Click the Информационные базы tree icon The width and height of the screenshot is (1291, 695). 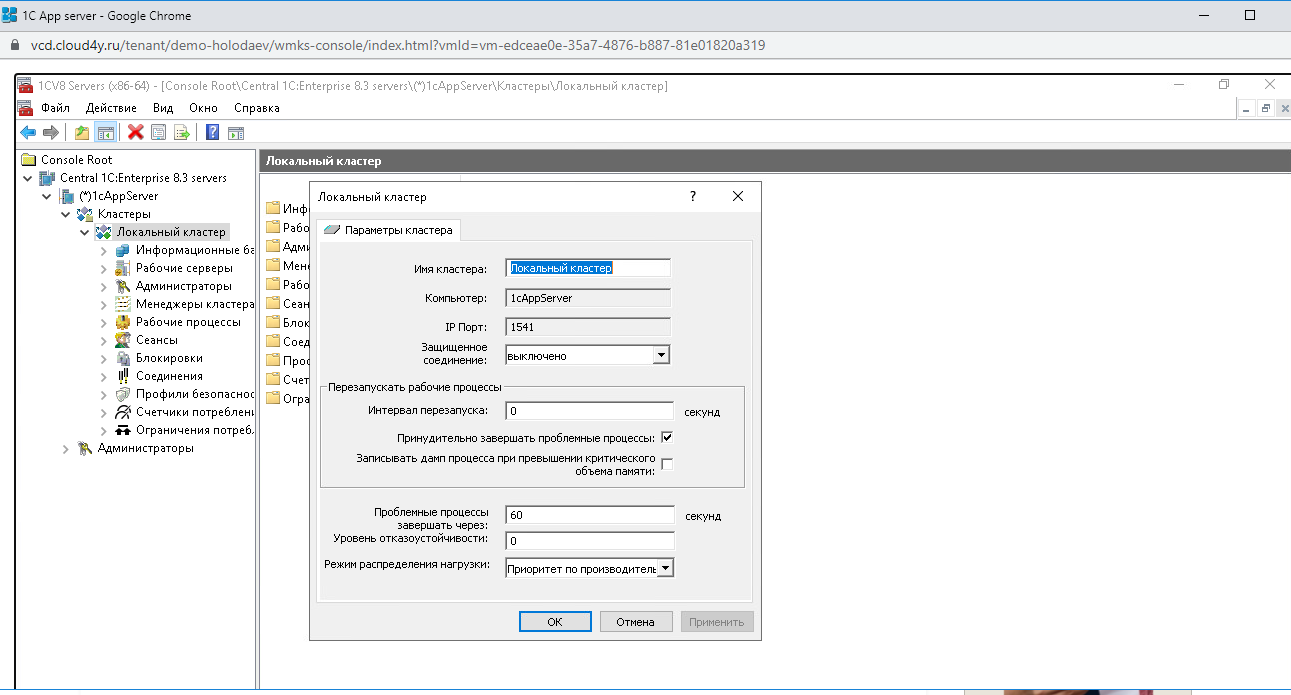click(123, 250)
